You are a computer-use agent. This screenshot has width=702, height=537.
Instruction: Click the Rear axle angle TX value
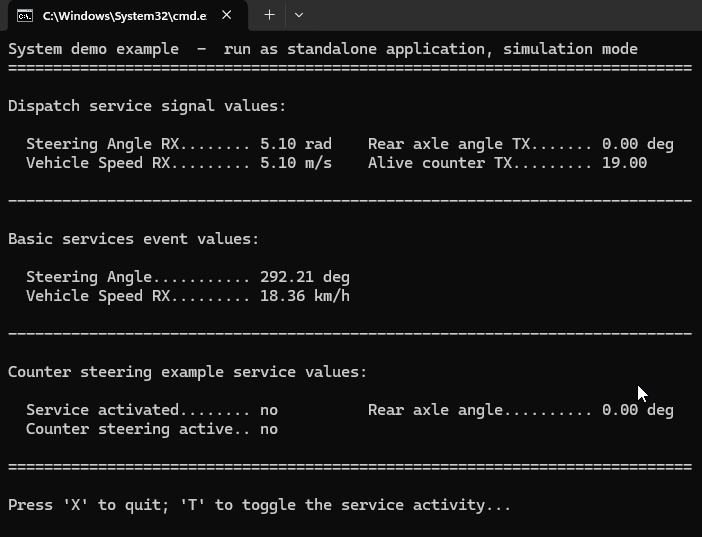click(637, 144)
